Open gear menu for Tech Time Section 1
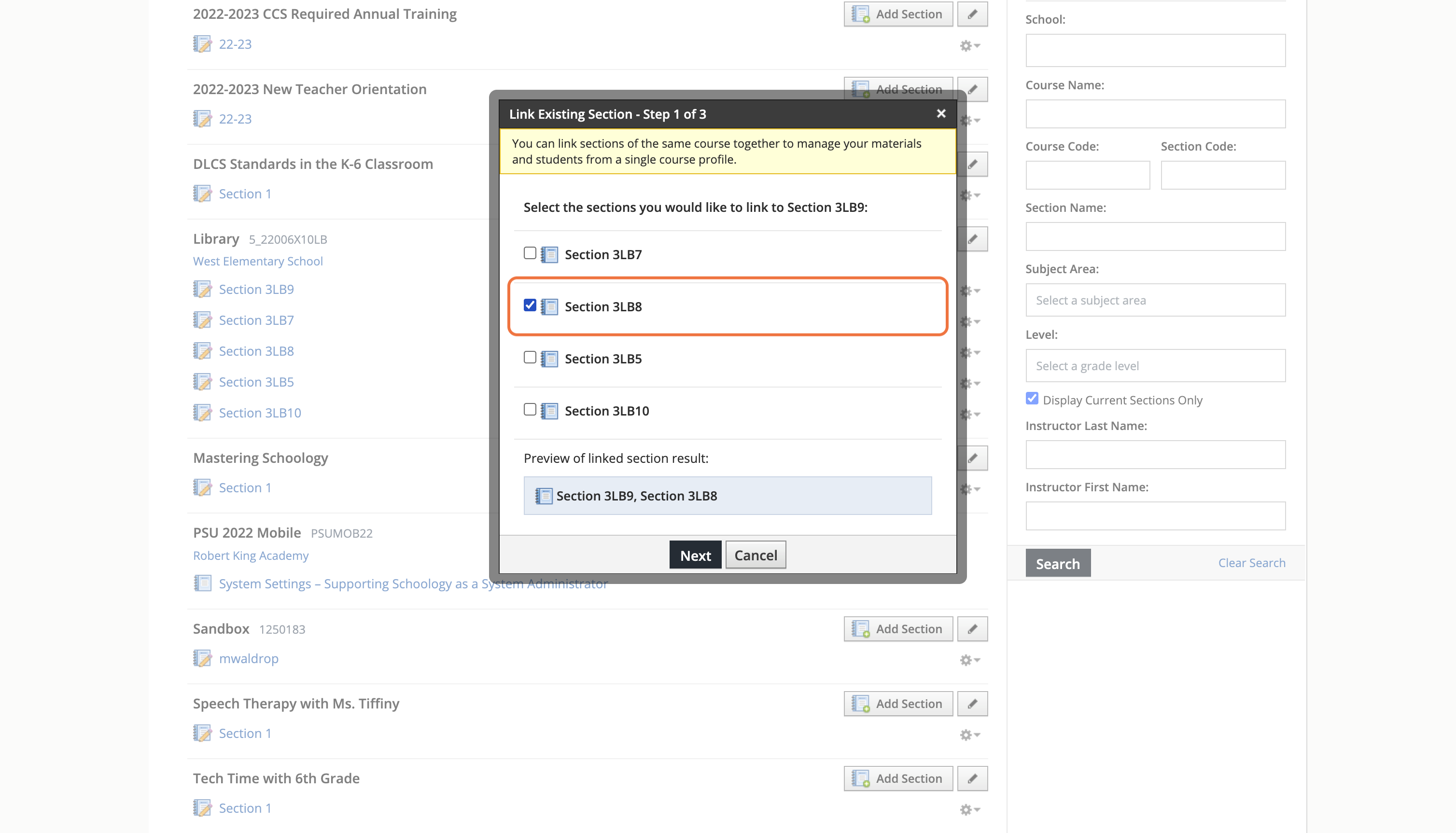Viewport: 1456px width, 833px height. [969, 809]
